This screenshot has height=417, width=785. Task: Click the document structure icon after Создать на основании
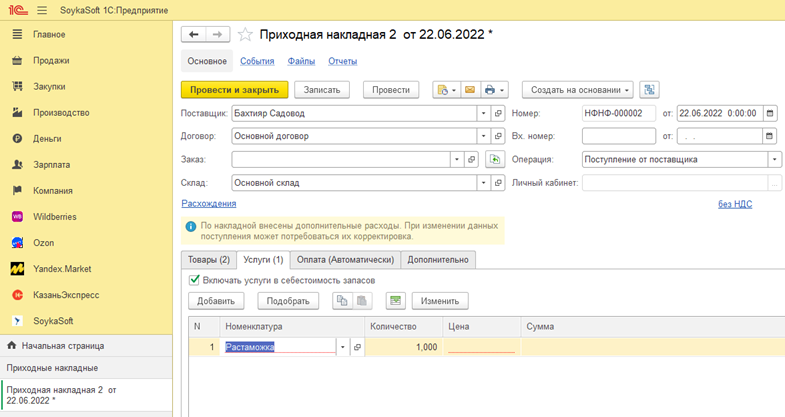click(x=649, y=90)
